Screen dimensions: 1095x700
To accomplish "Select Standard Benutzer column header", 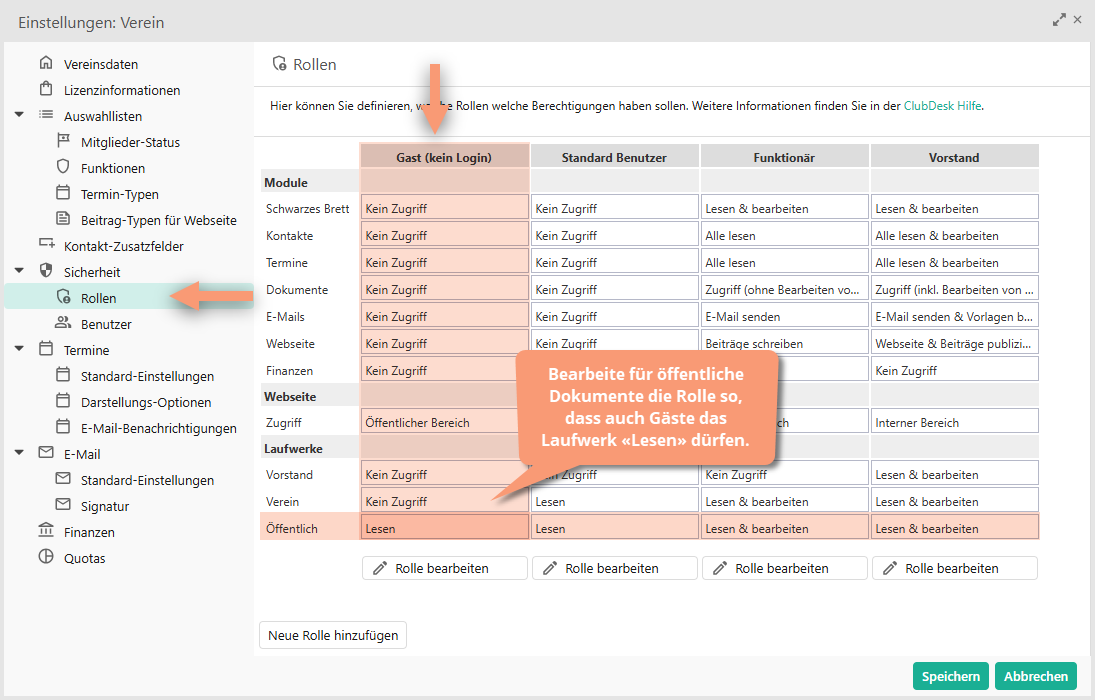I will 615,156.
